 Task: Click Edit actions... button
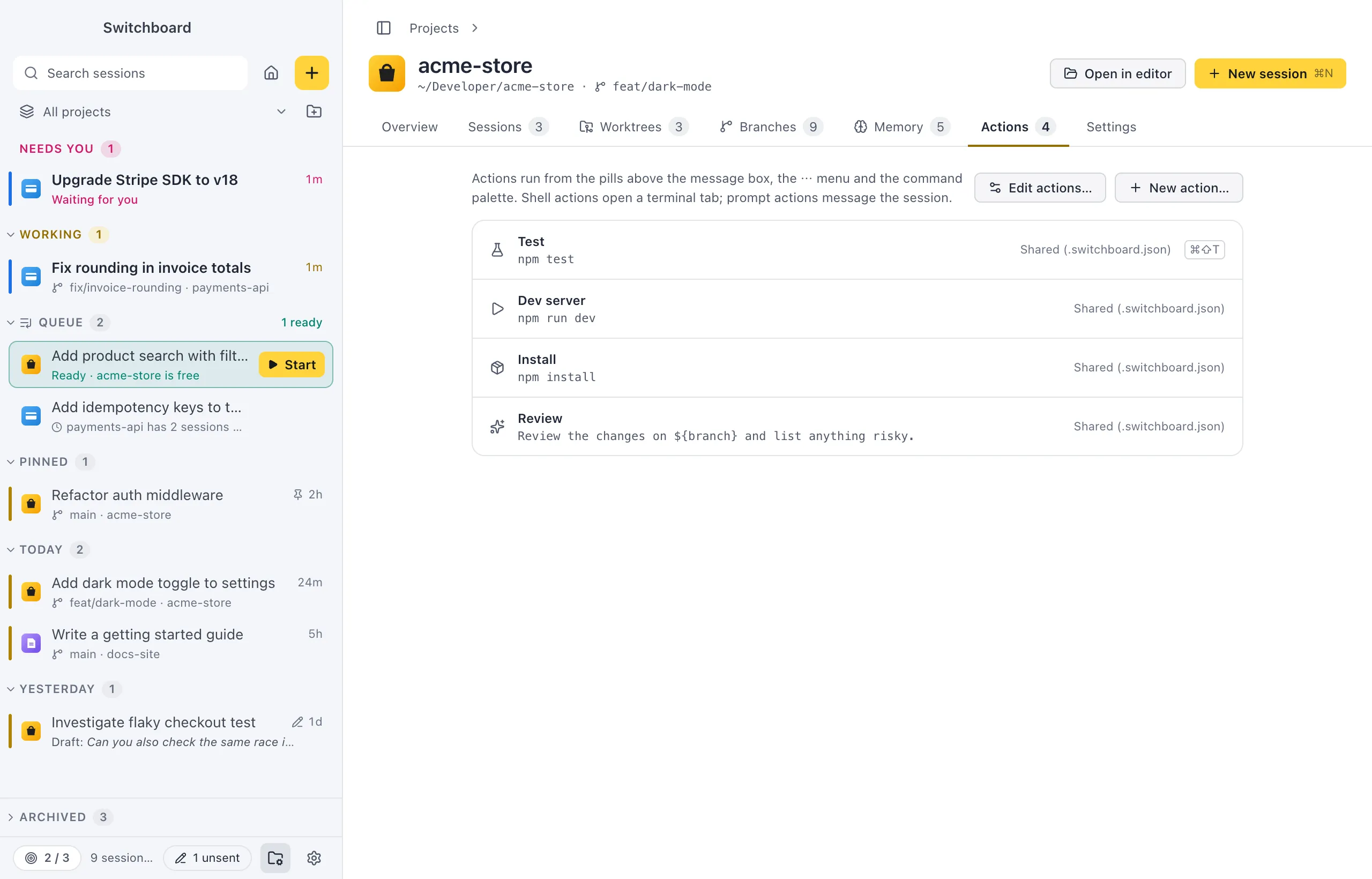pos(1040,188)
